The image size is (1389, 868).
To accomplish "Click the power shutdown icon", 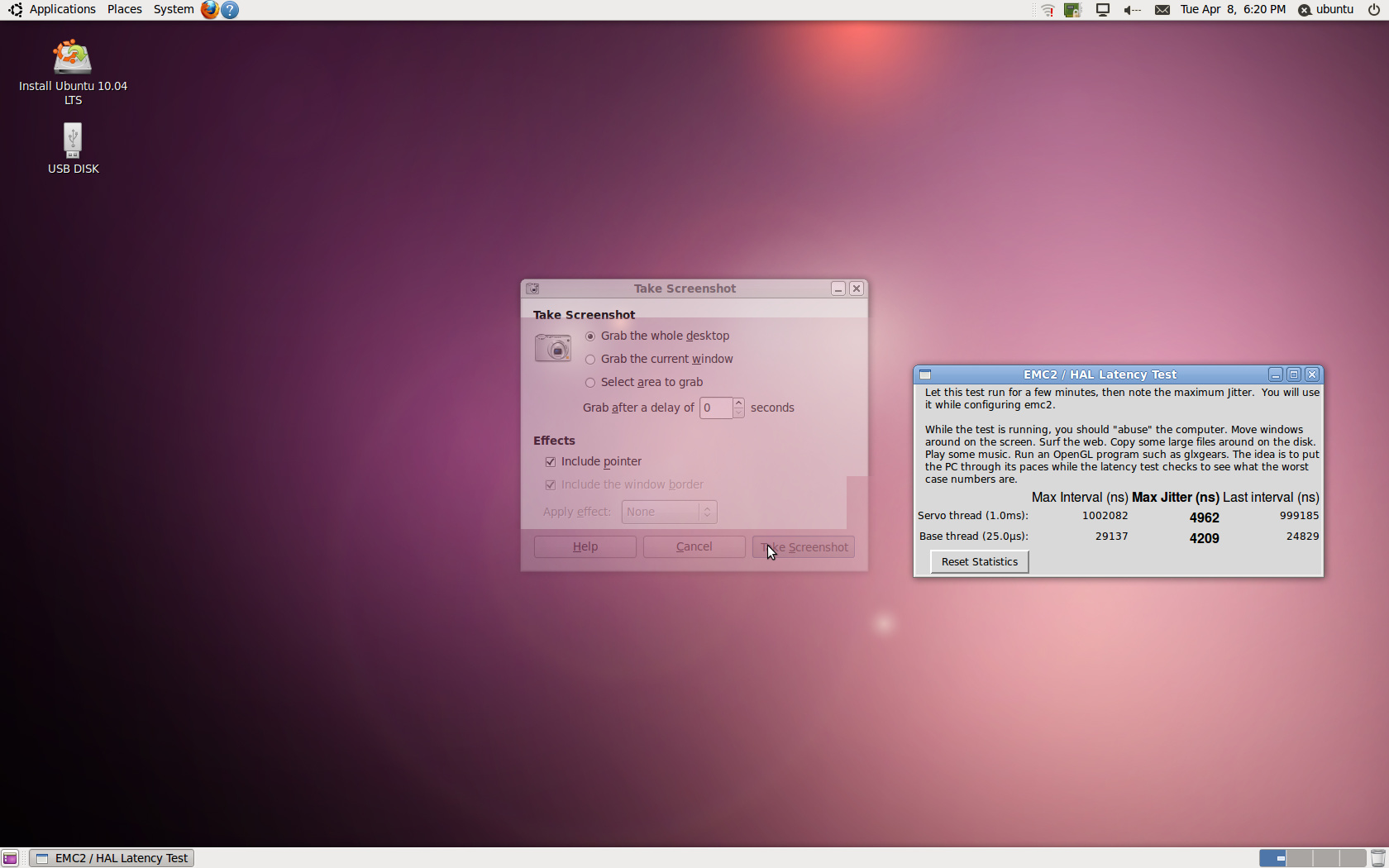I will point(1374,10).
